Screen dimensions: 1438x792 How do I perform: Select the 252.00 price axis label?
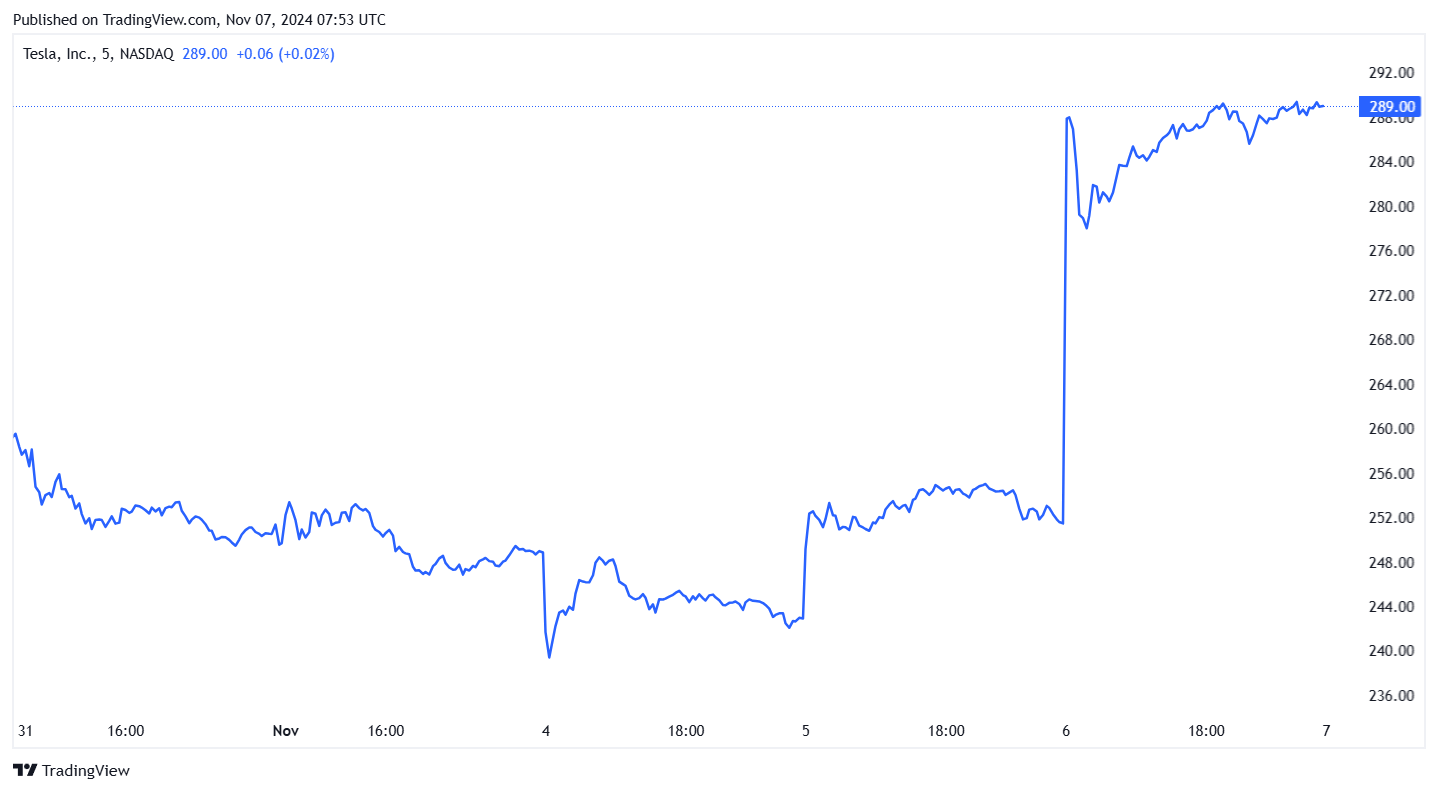1391,518
